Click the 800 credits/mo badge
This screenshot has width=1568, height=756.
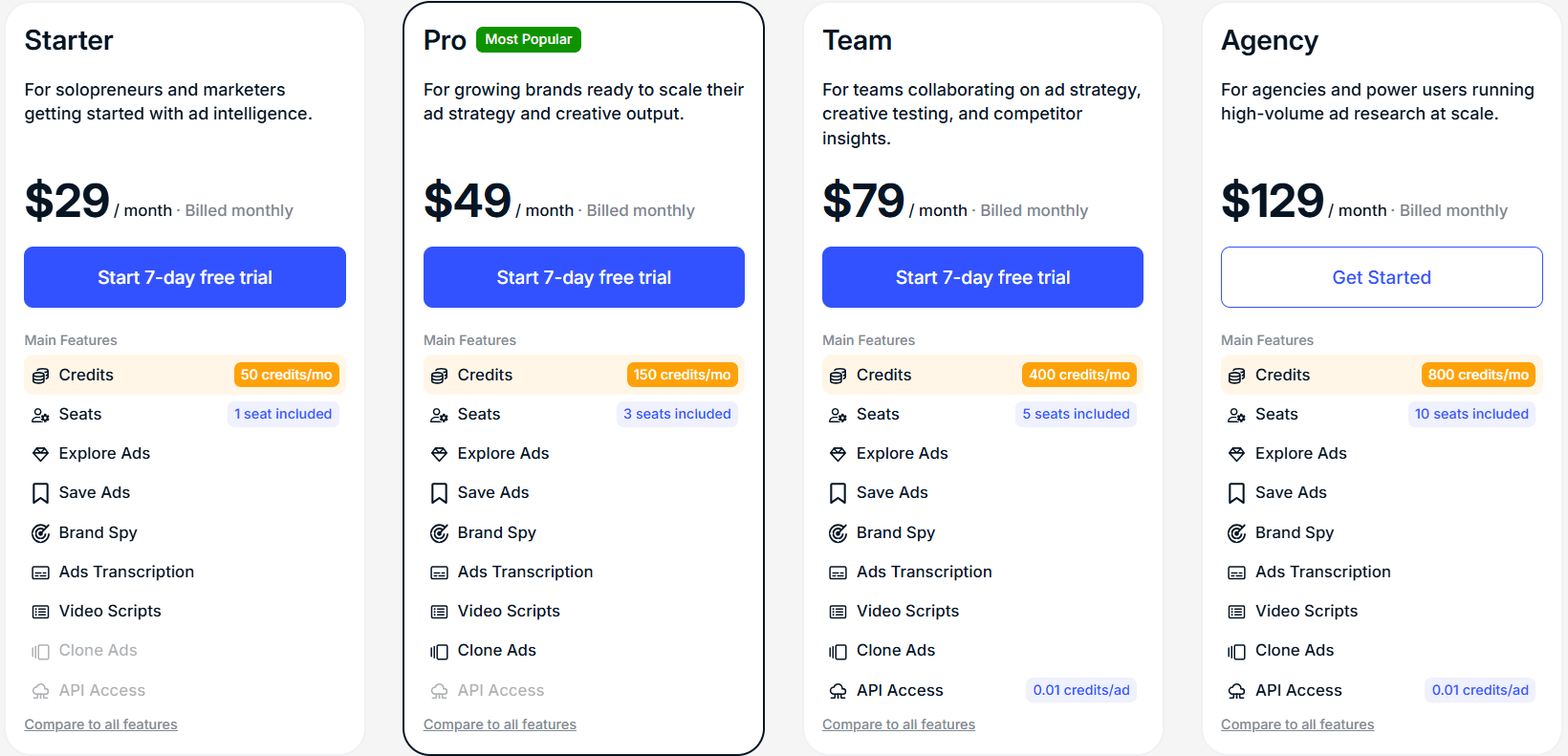(1477, 375)
